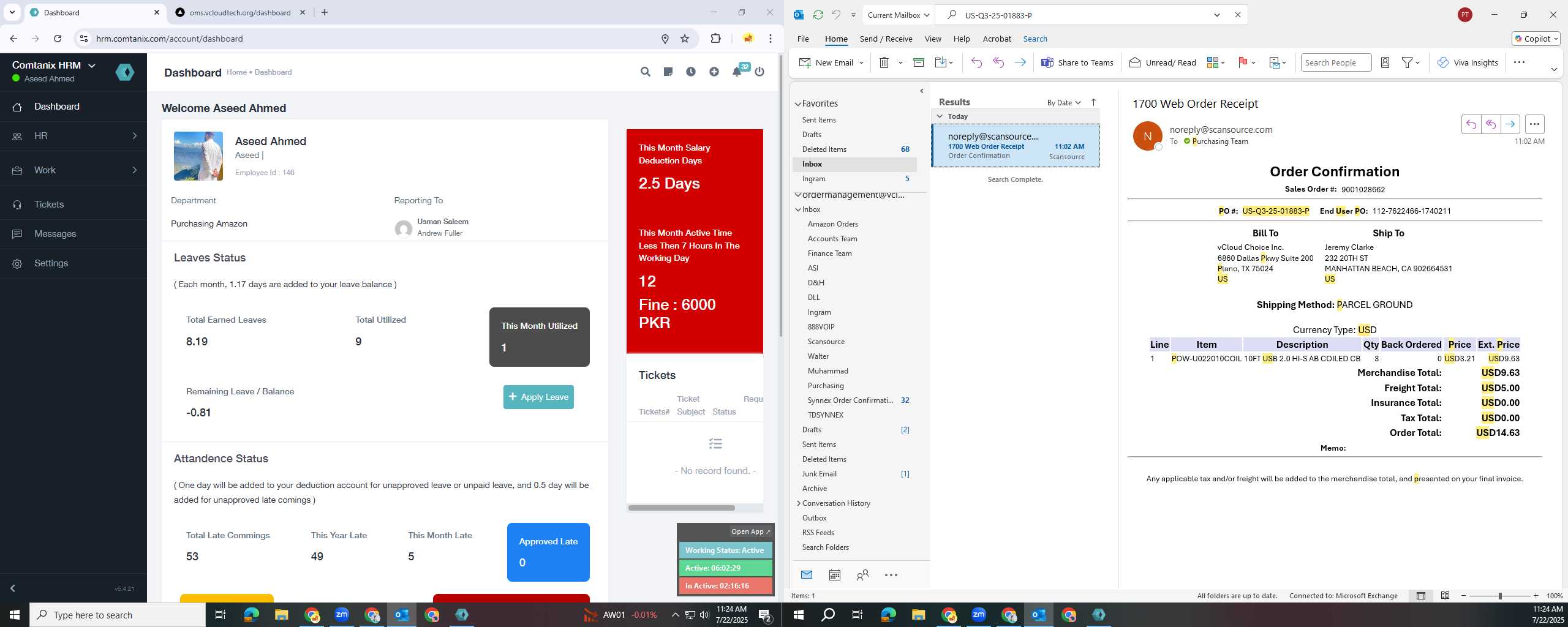Open the sticky notes icon in HRM header

click(668, 72)
